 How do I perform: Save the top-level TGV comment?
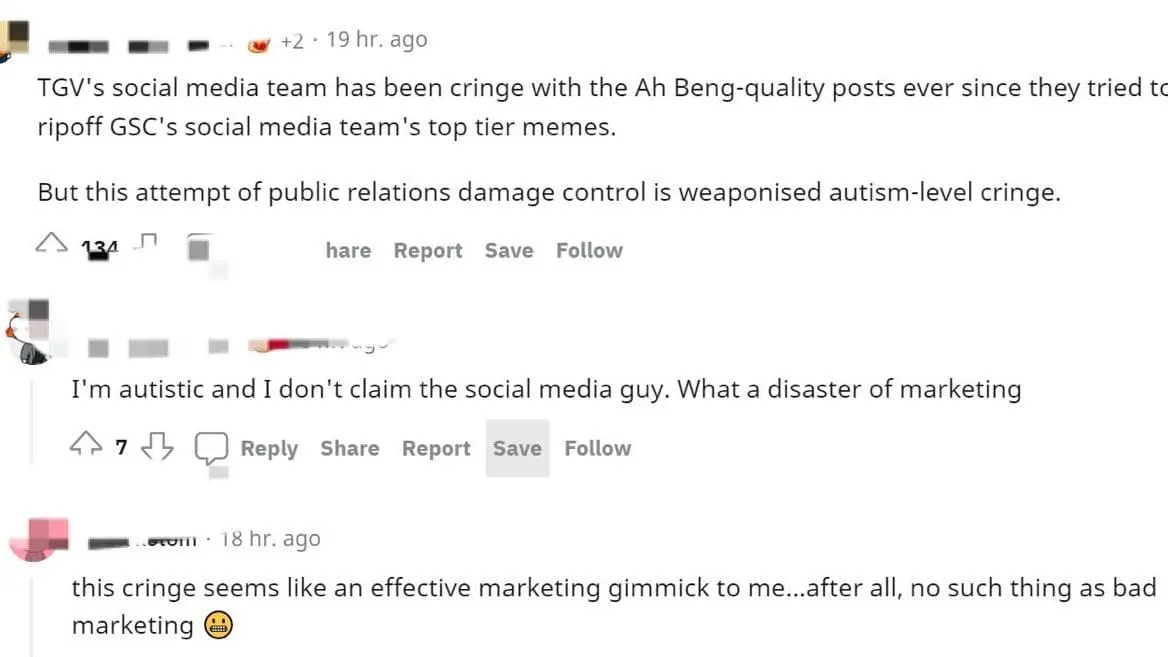(509, 251)
